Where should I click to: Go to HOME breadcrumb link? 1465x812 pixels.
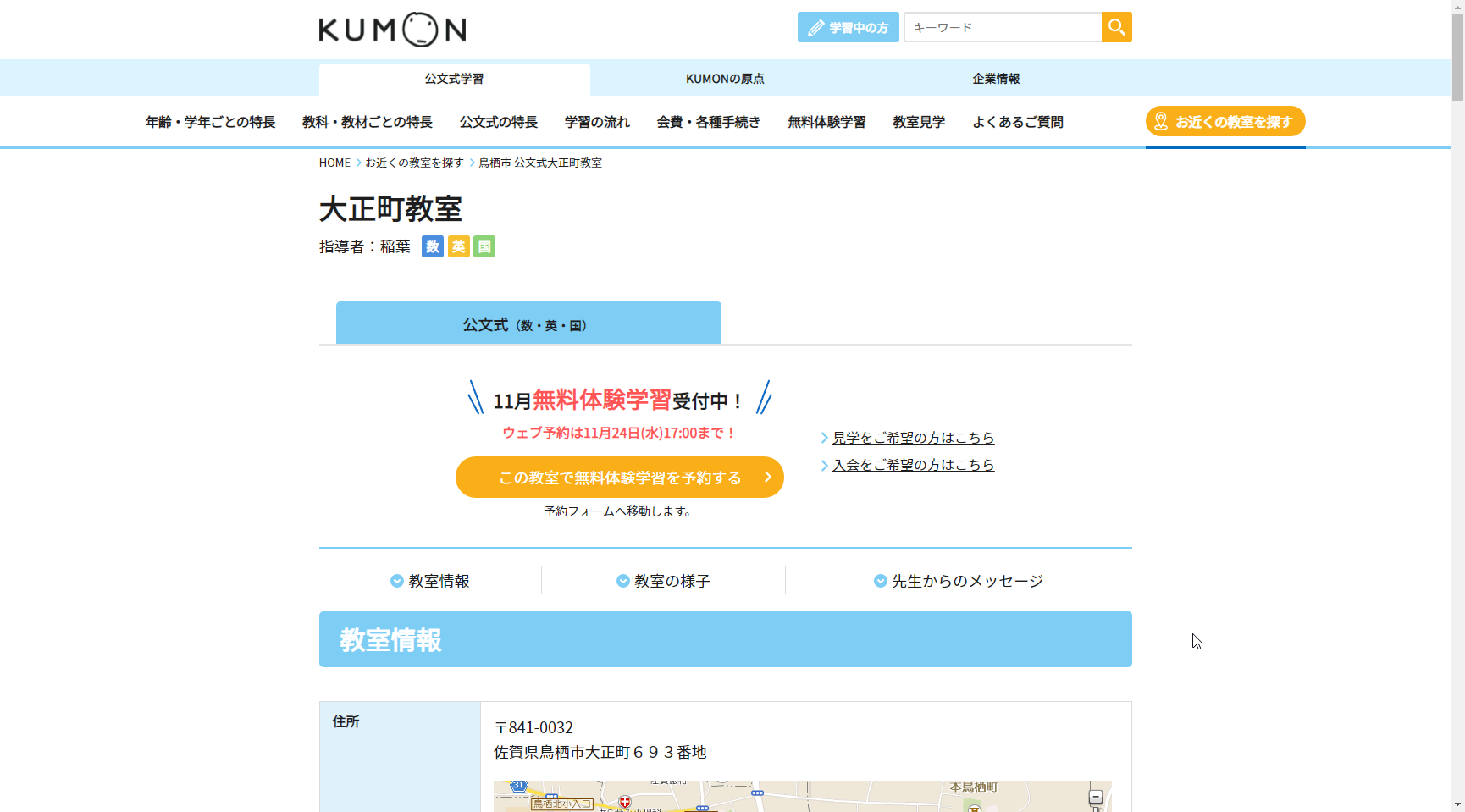(334, 163)
